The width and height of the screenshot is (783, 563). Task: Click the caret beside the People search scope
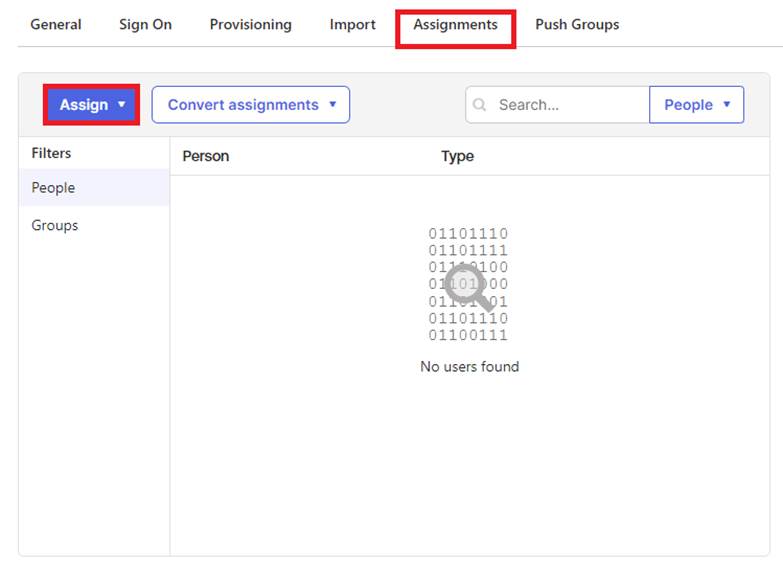pyautogui.click(x=726, y=105)
